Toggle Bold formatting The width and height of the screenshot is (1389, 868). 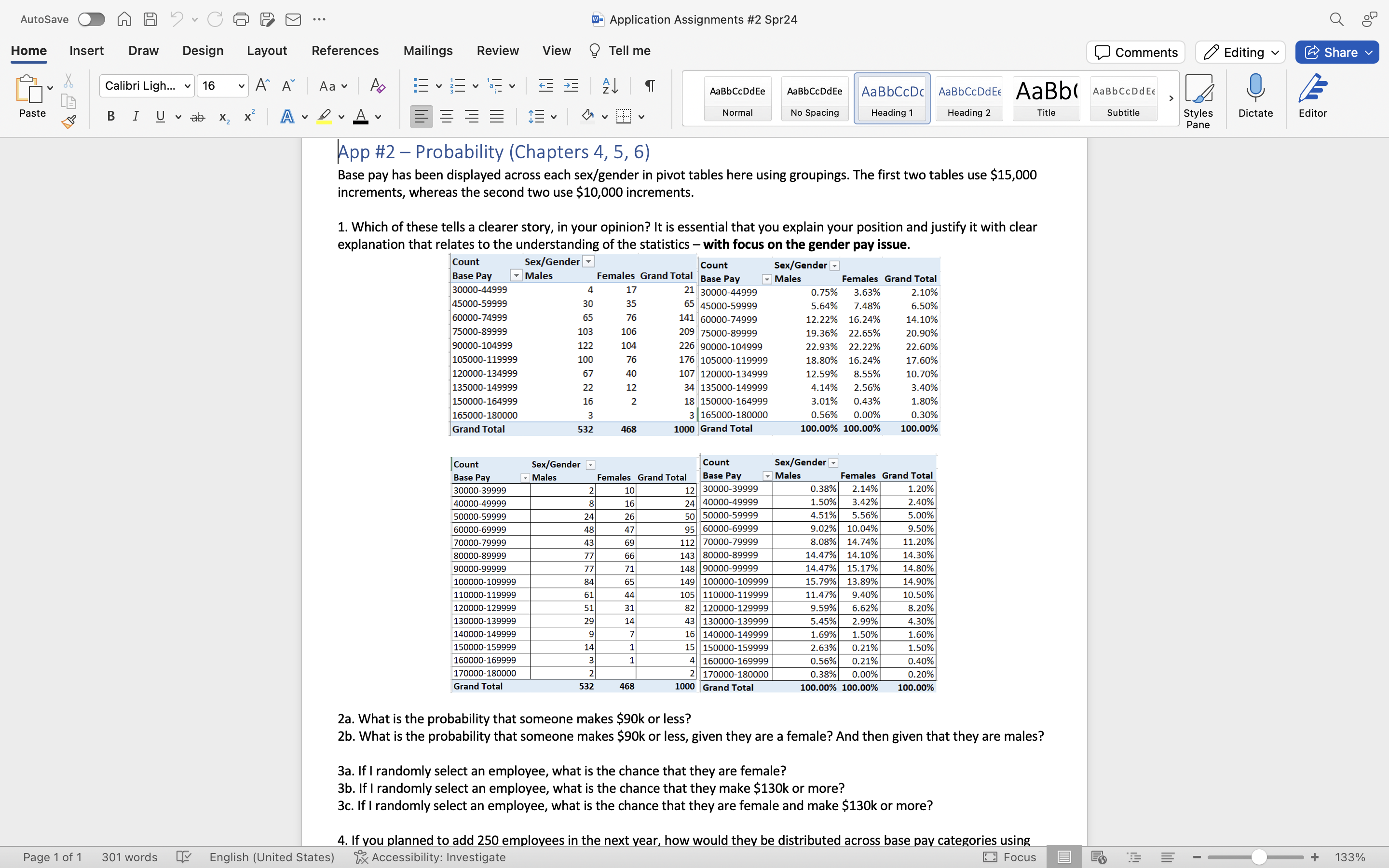(x=111, y=117)
